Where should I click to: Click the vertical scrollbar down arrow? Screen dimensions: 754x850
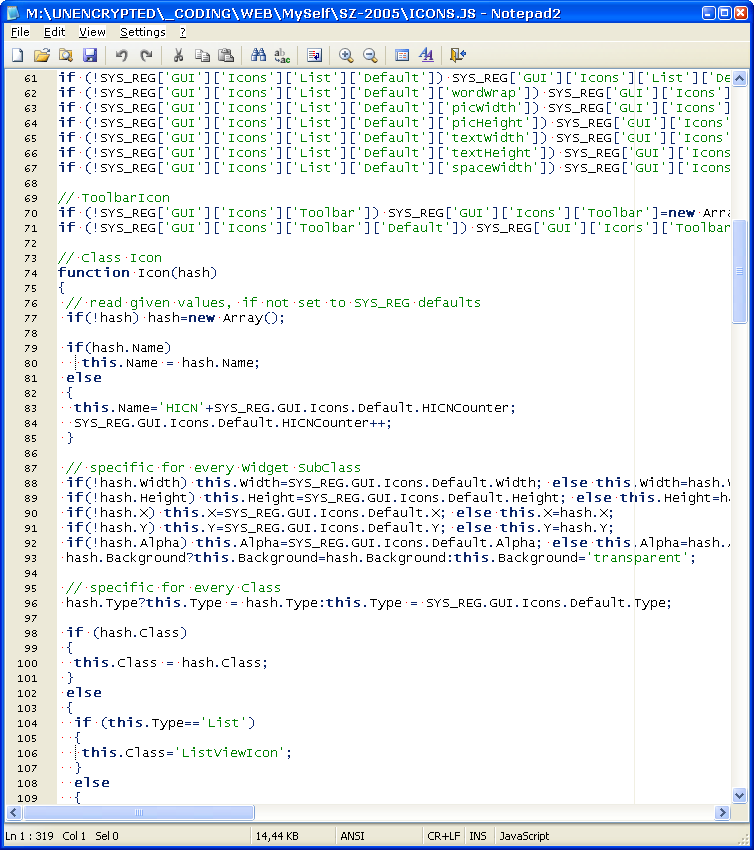739,796
